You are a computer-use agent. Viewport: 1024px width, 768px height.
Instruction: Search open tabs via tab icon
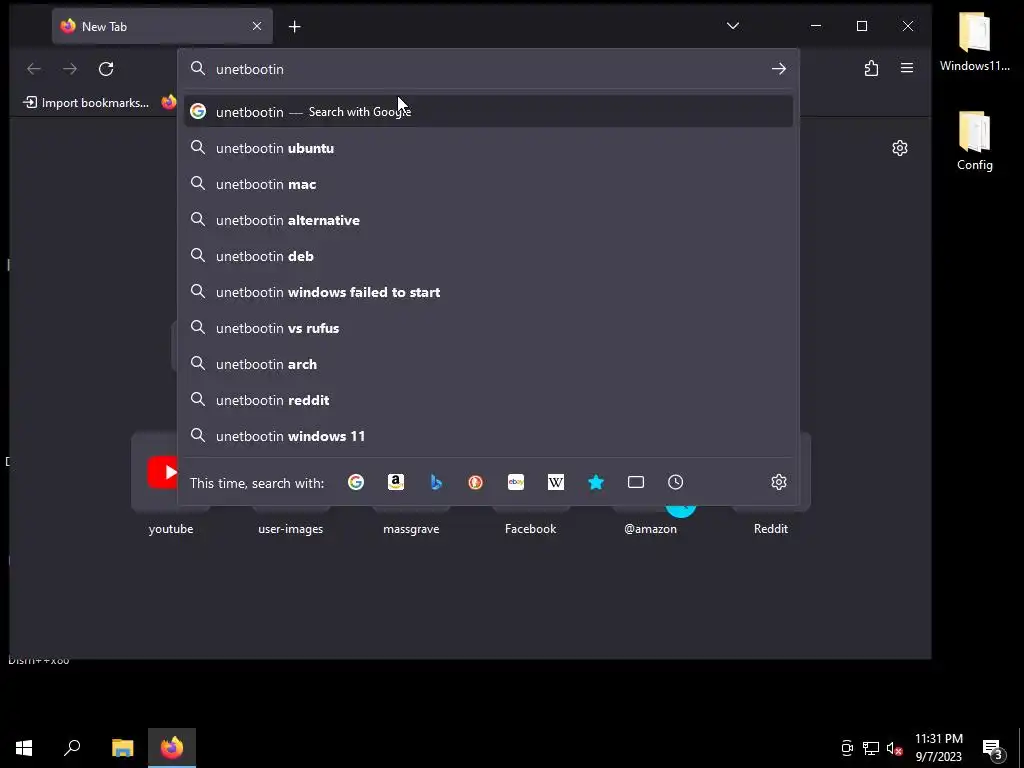click(x=635, y=482)
